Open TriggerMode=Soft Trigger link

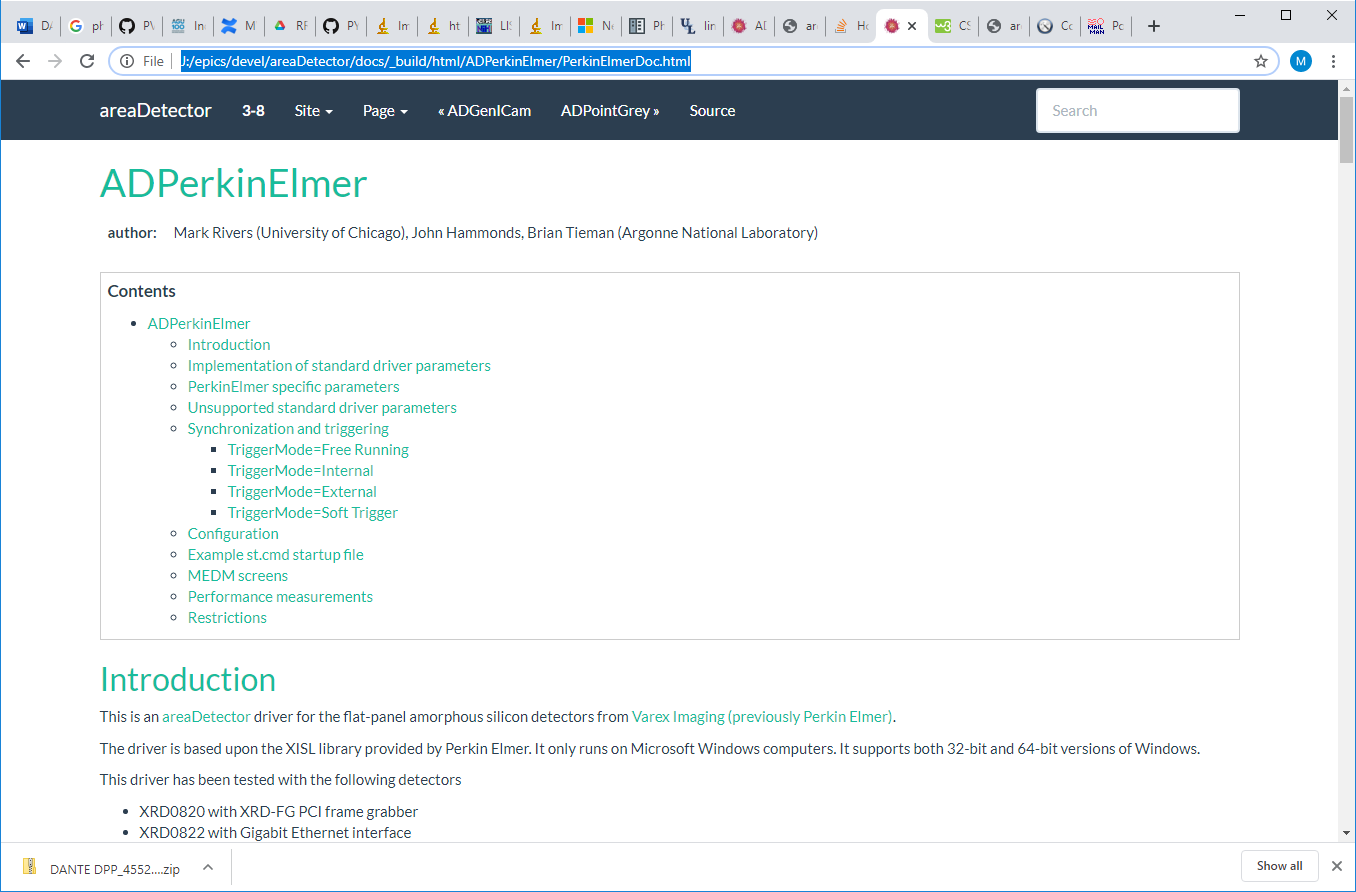tap(313, 513)
